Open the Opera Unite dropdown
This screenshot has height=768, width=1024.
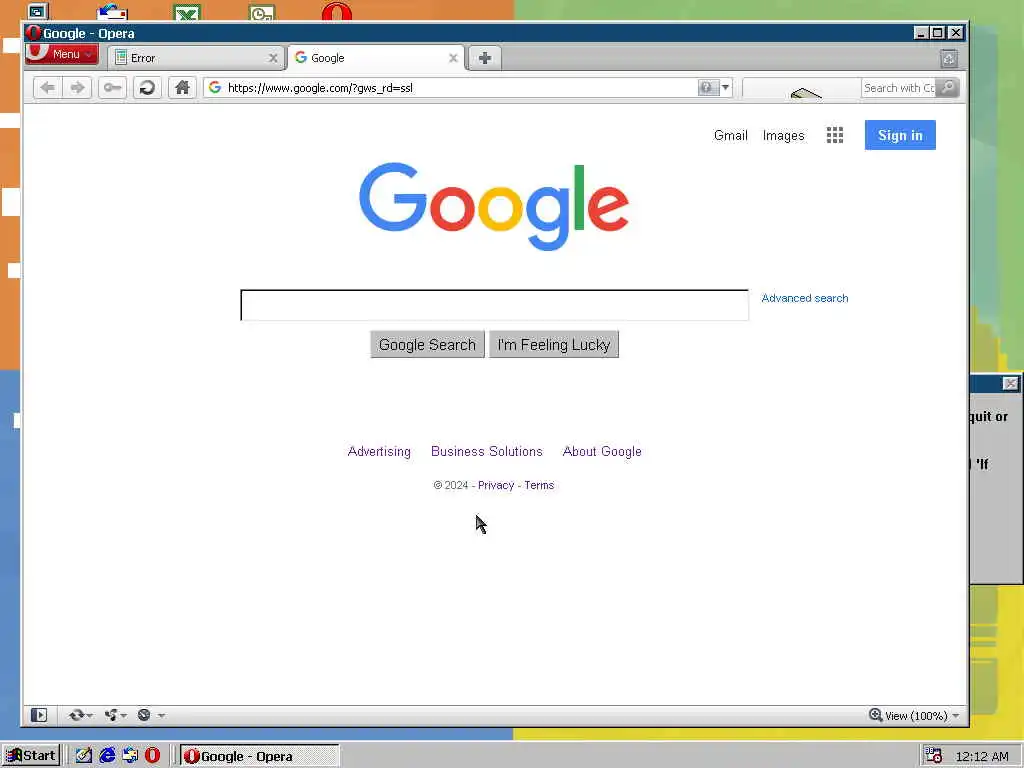115,715
